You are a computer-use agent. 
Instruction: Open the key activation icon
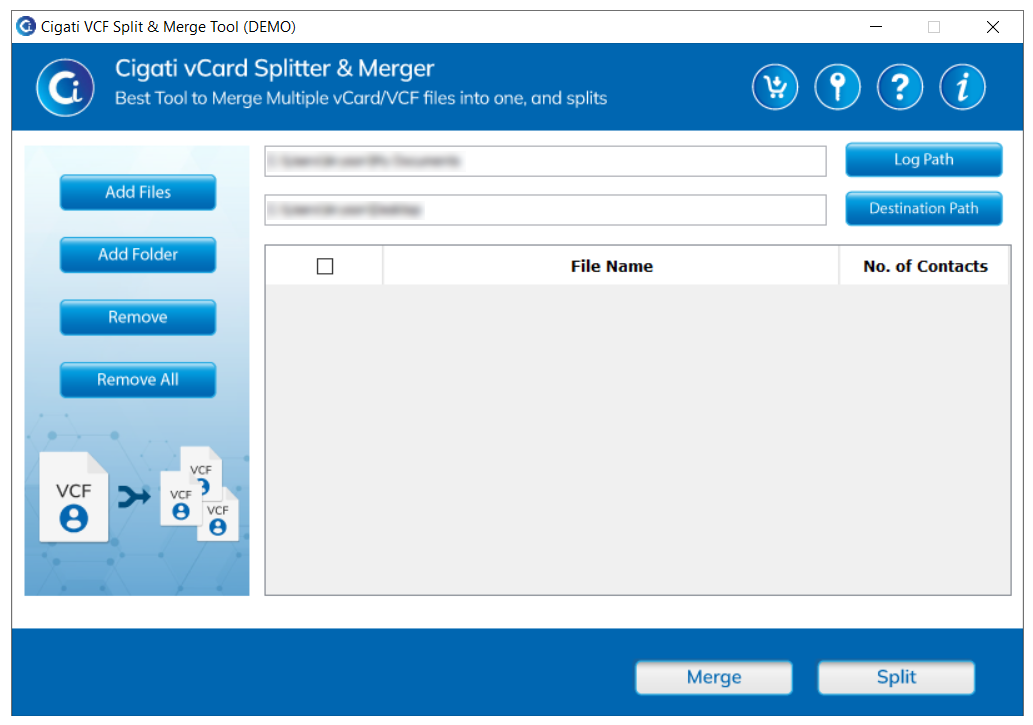[x=837, y=87]
